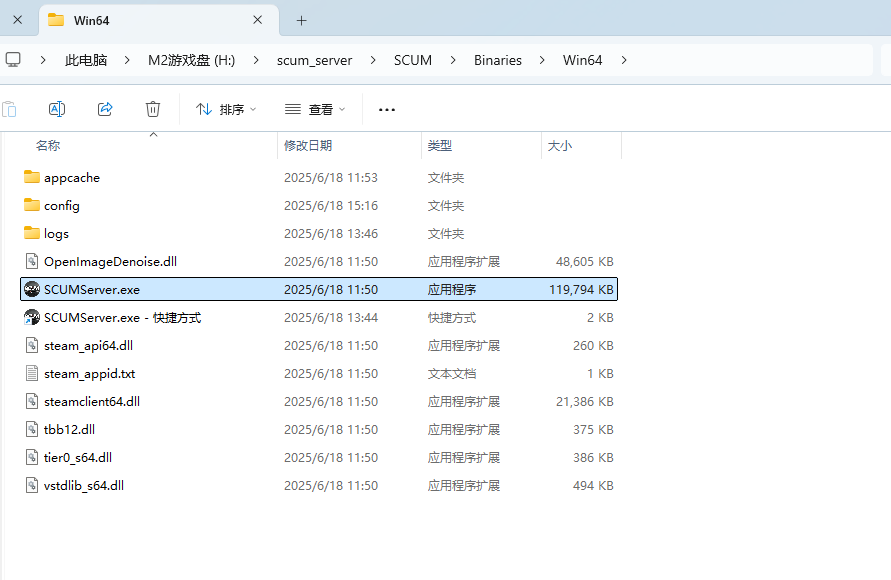The image size is (891, 580).
Task: Close the previous tab X button
Action: click(x=18, y=20)
